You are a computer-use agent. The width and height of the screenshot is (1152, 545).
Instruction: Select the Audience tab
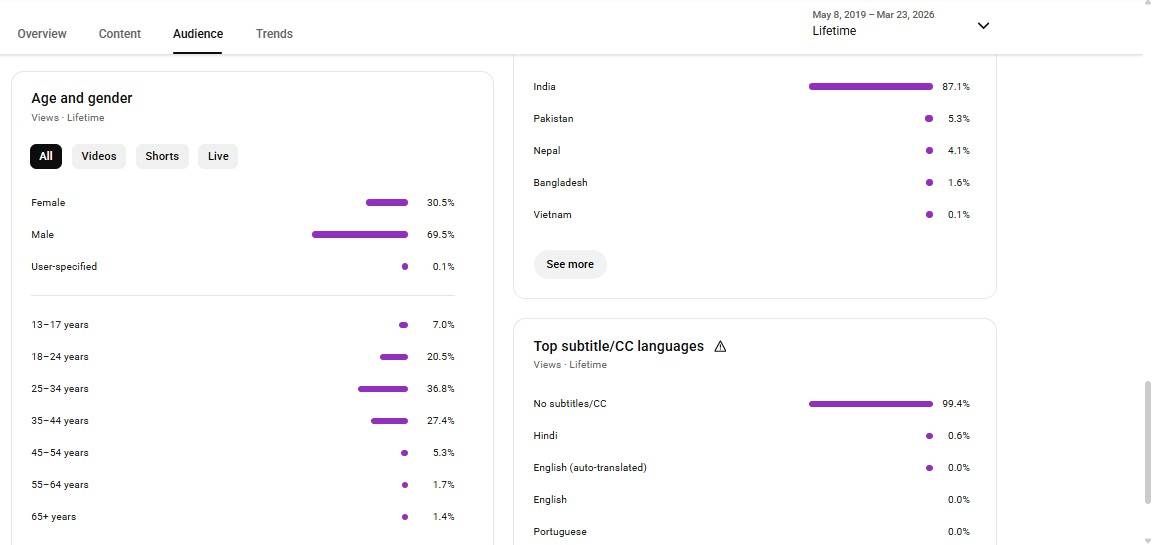click(198, 34)
